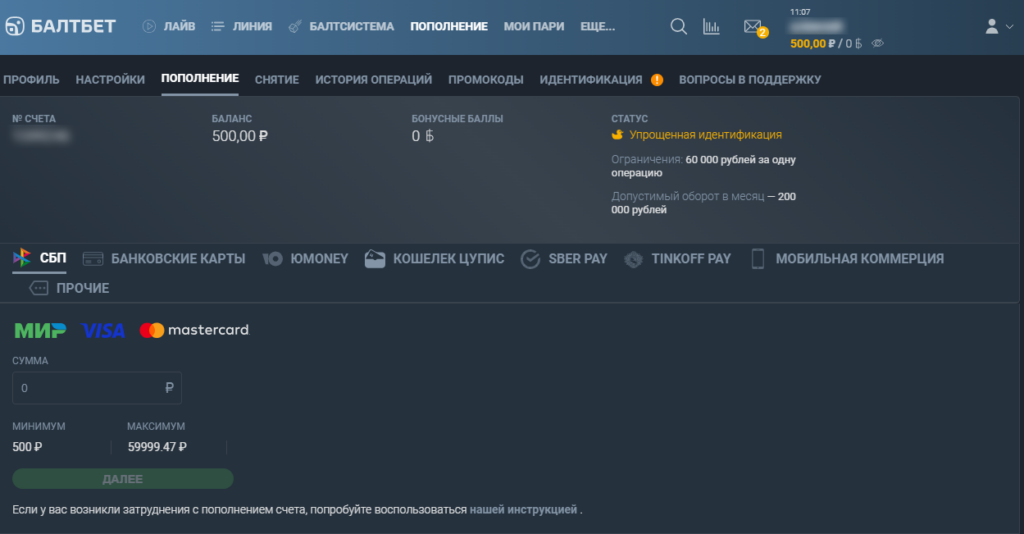Click the VISA card logo
The width and height of the screenshot is (1024, 534).
[103, 330]
